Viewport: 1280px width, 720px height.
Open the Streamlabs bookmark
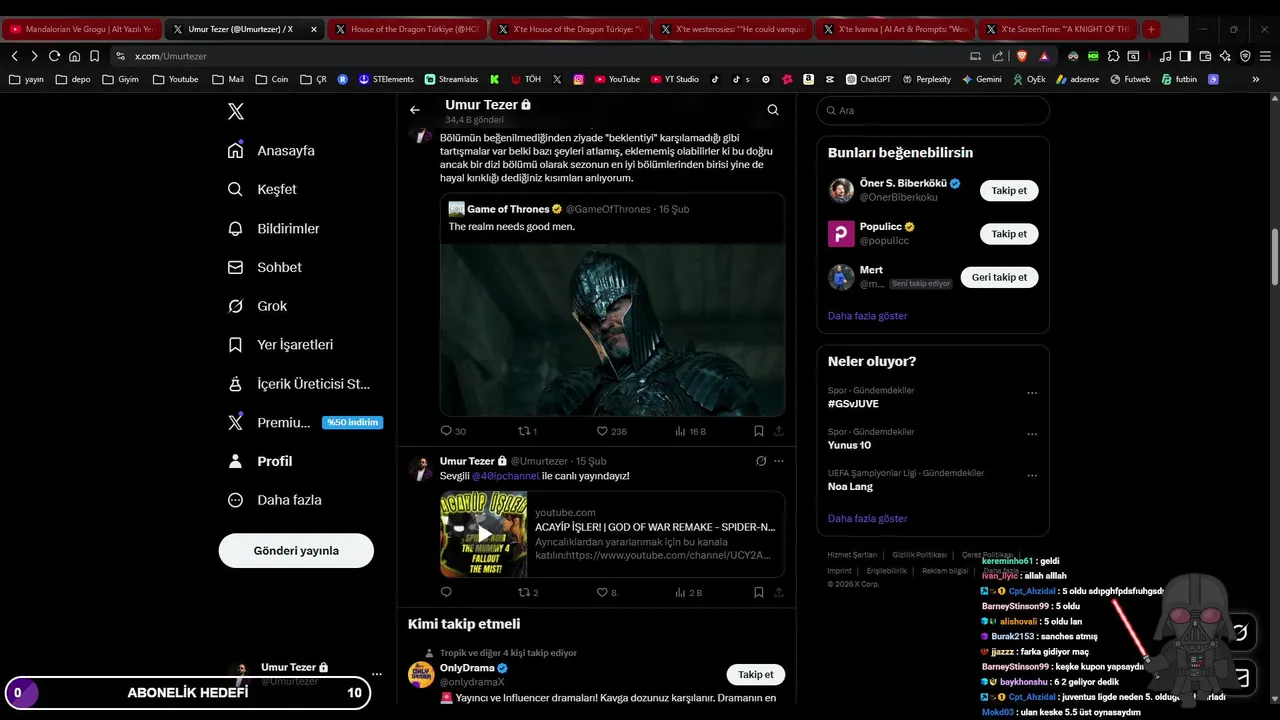click(x=451, y=79)
